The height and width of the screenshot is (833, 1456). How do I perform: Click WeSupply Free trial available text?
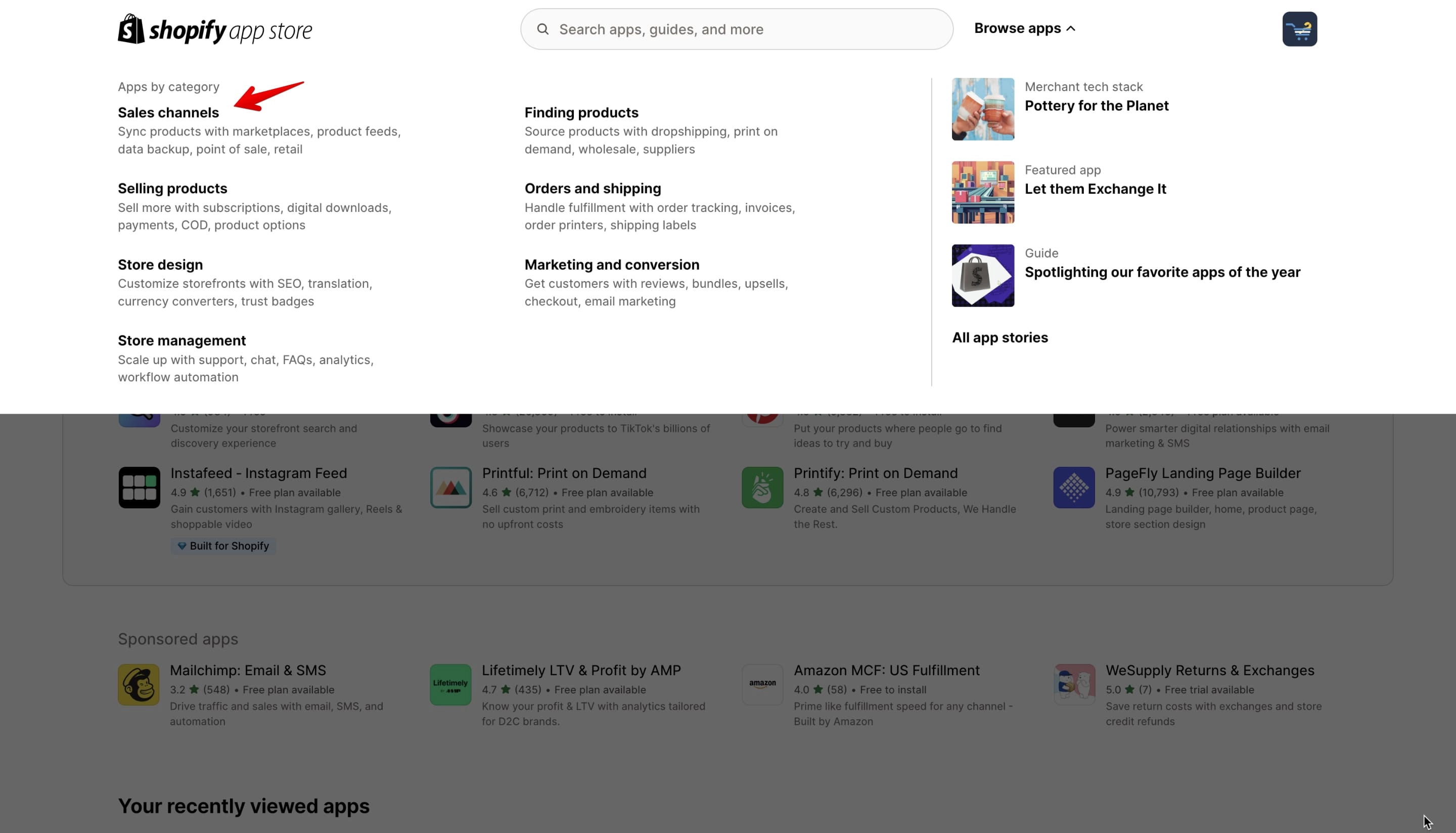(x=1209, y=690)
